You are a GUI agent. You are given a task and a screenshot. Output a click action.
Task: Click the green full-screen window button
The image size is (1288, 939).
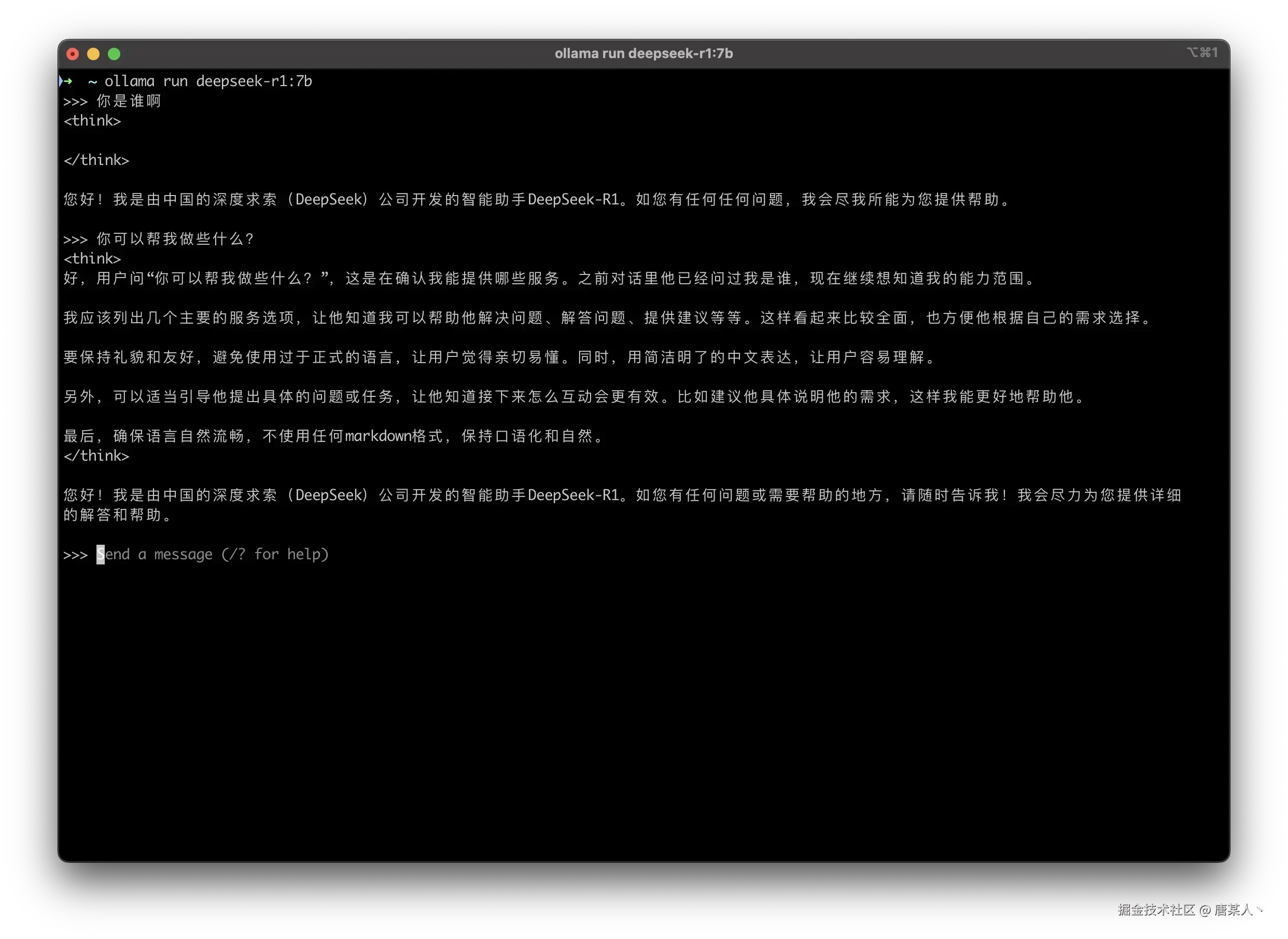(x=114, y=54)
